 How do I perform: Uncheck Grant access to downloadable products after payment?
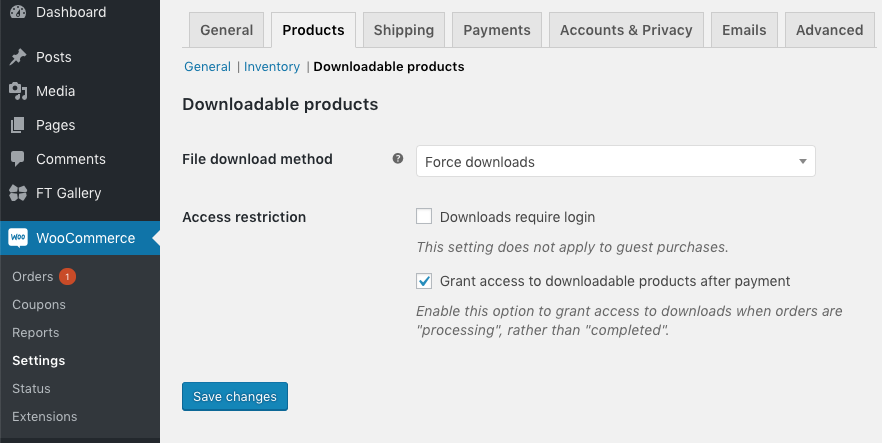[424, 281]
